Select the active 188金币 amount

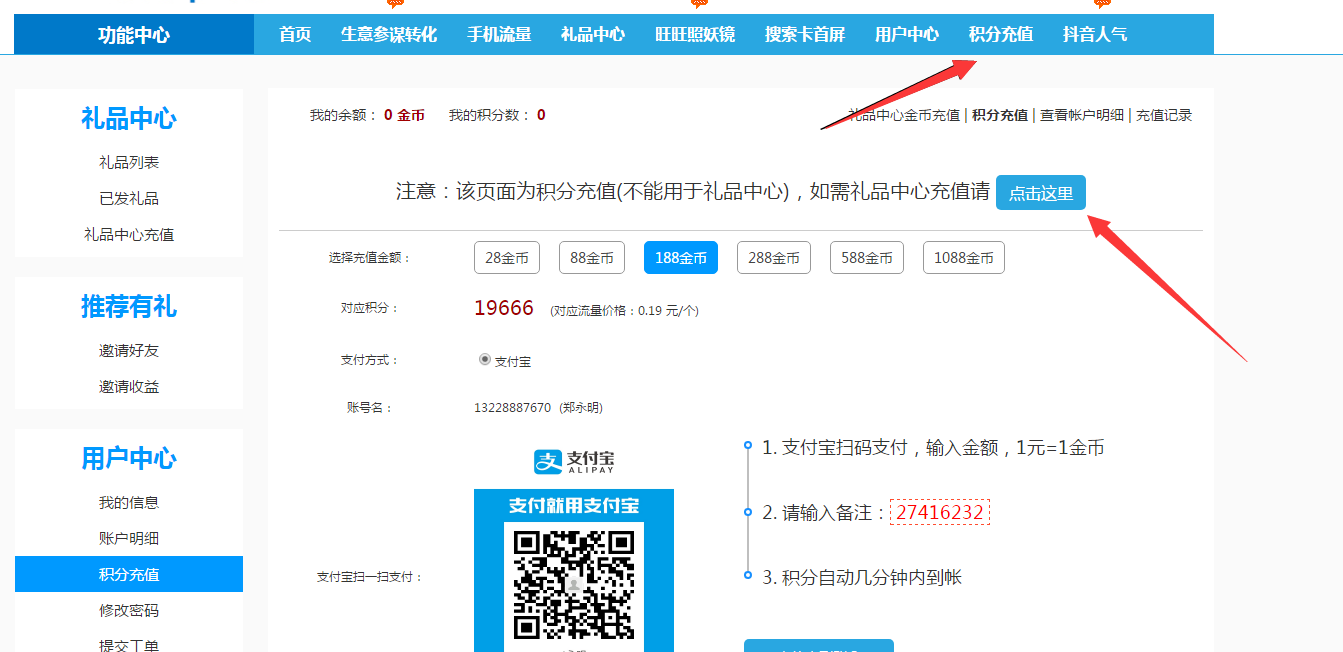pos(681,257)
